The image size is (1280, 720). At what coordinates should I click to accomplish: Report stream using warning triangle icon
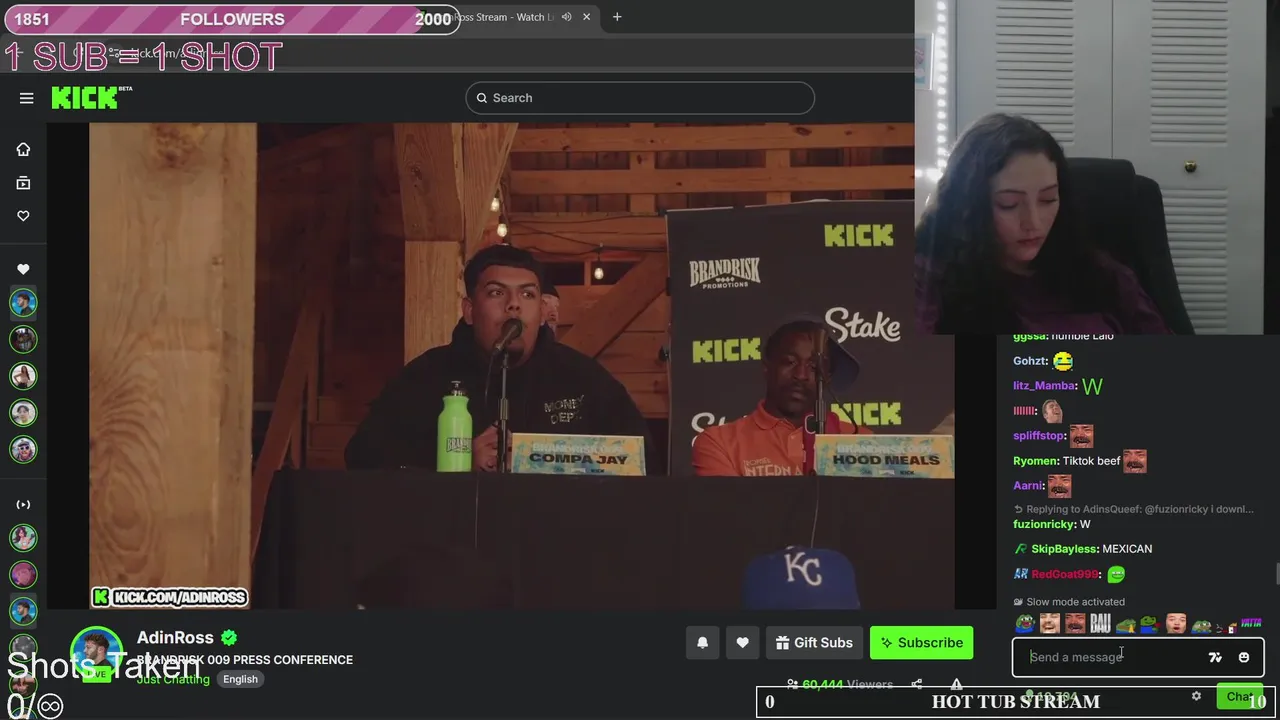click(956, 685)
